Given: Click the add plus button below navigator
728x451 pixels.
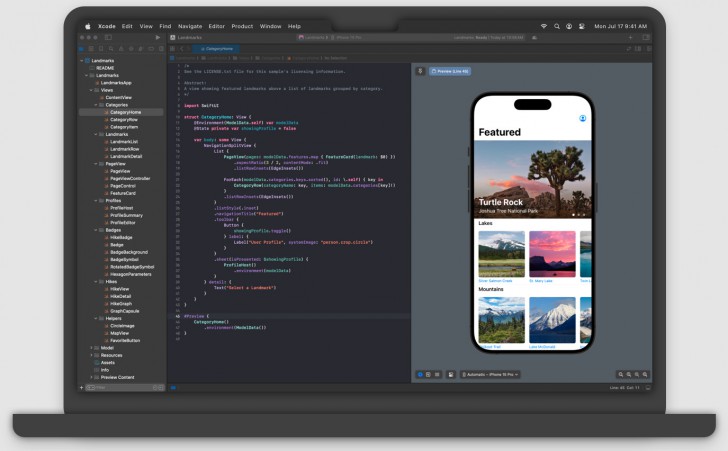Looking at the screenshot, I should 81,387.
